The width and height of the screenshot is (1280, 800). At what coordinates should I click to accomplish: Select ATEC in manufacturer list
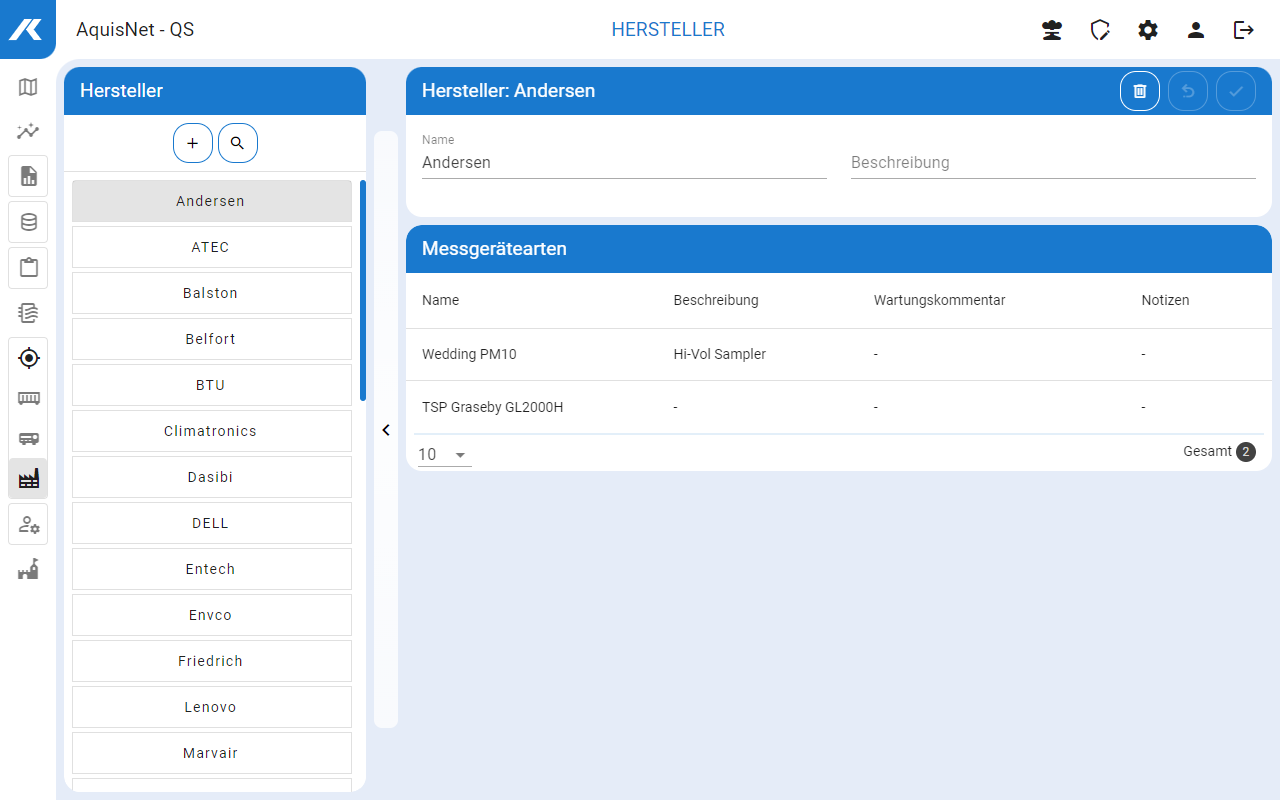(x=211, y=247)
